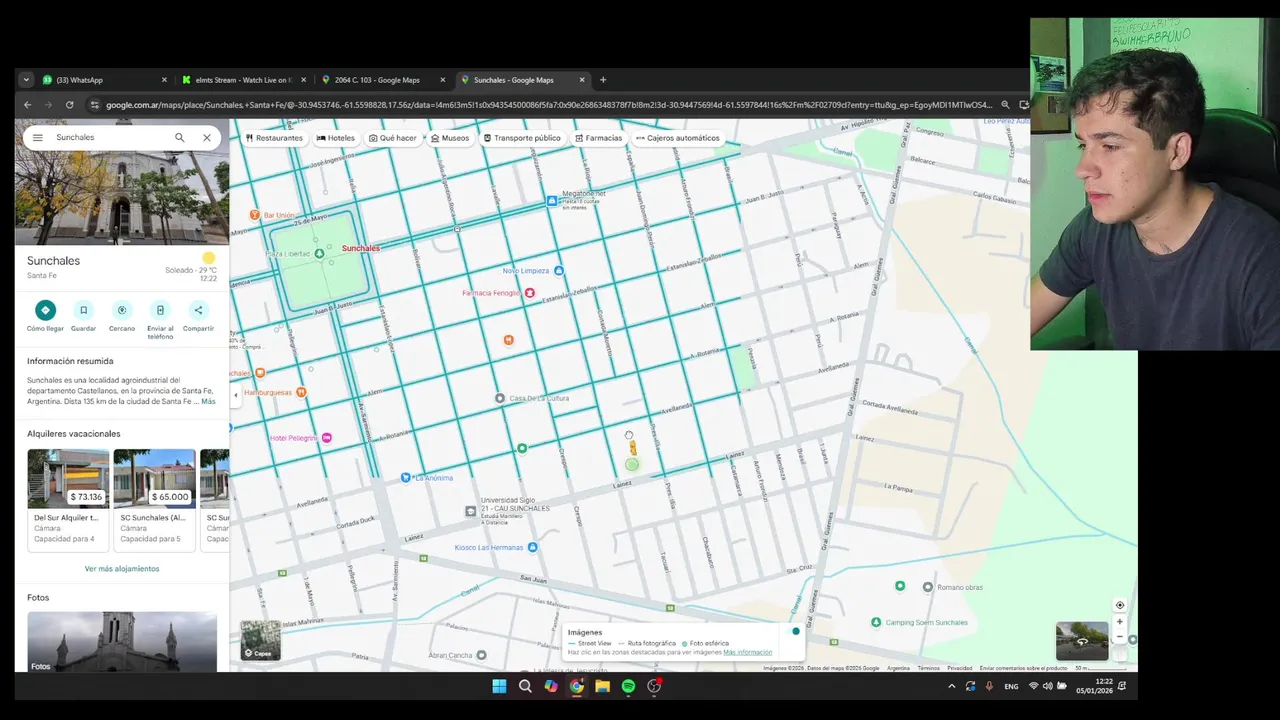Click the Privacidad footer link
This screenshot has width=1280, height=720.
pyautogui.click(x=960, y=668)
